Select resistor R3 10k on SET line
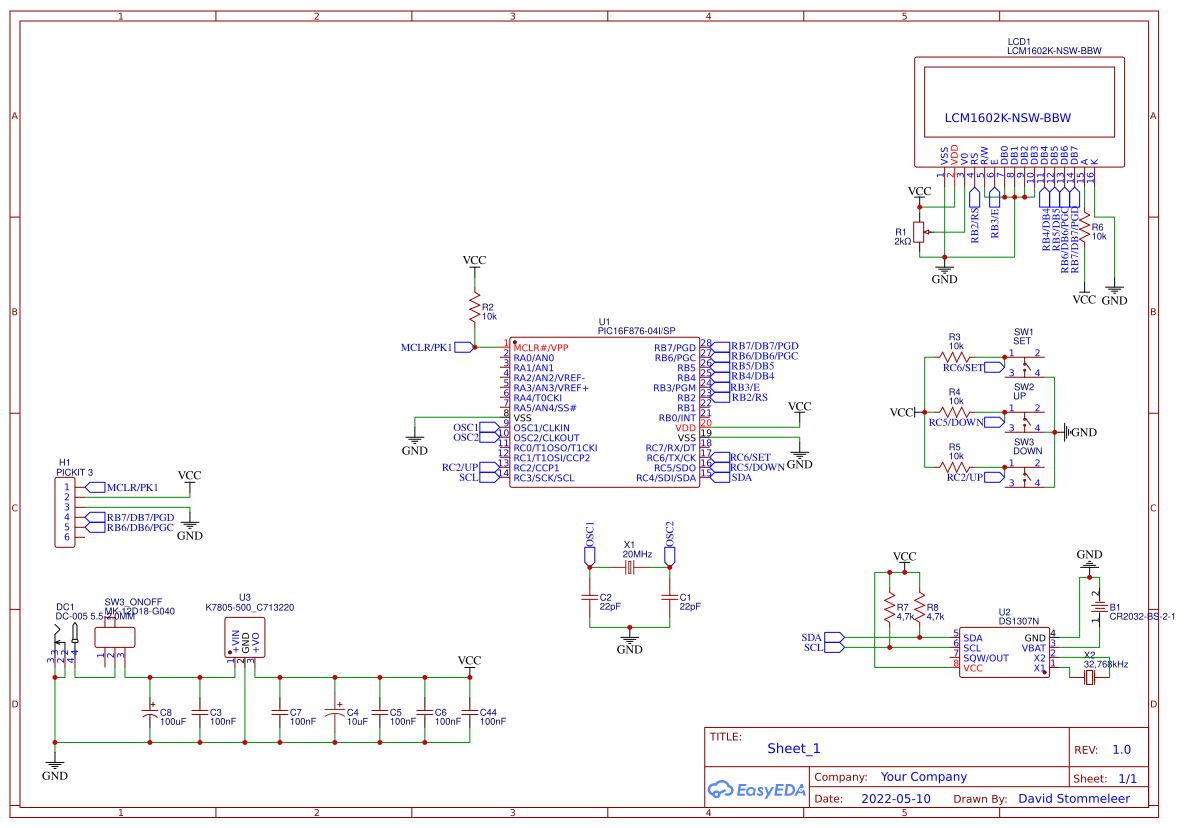Image resolution: width=1186 pixels, height=828 pixels. click(x=954, y=357)
